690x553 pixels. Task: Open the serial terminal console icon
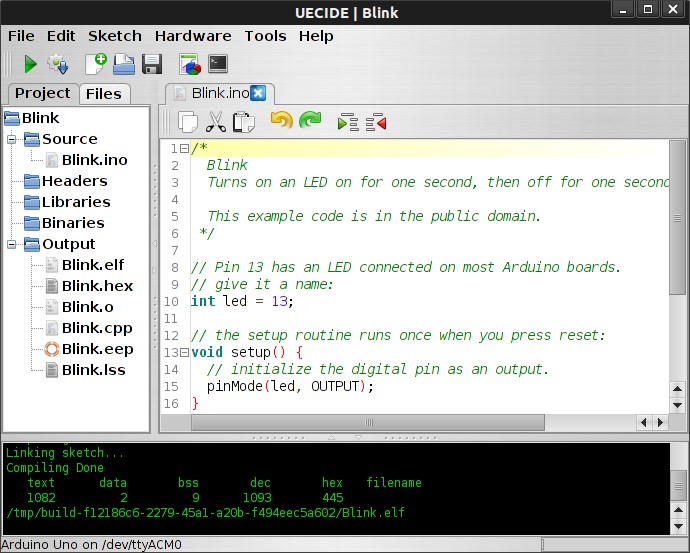tap(217, 65)
